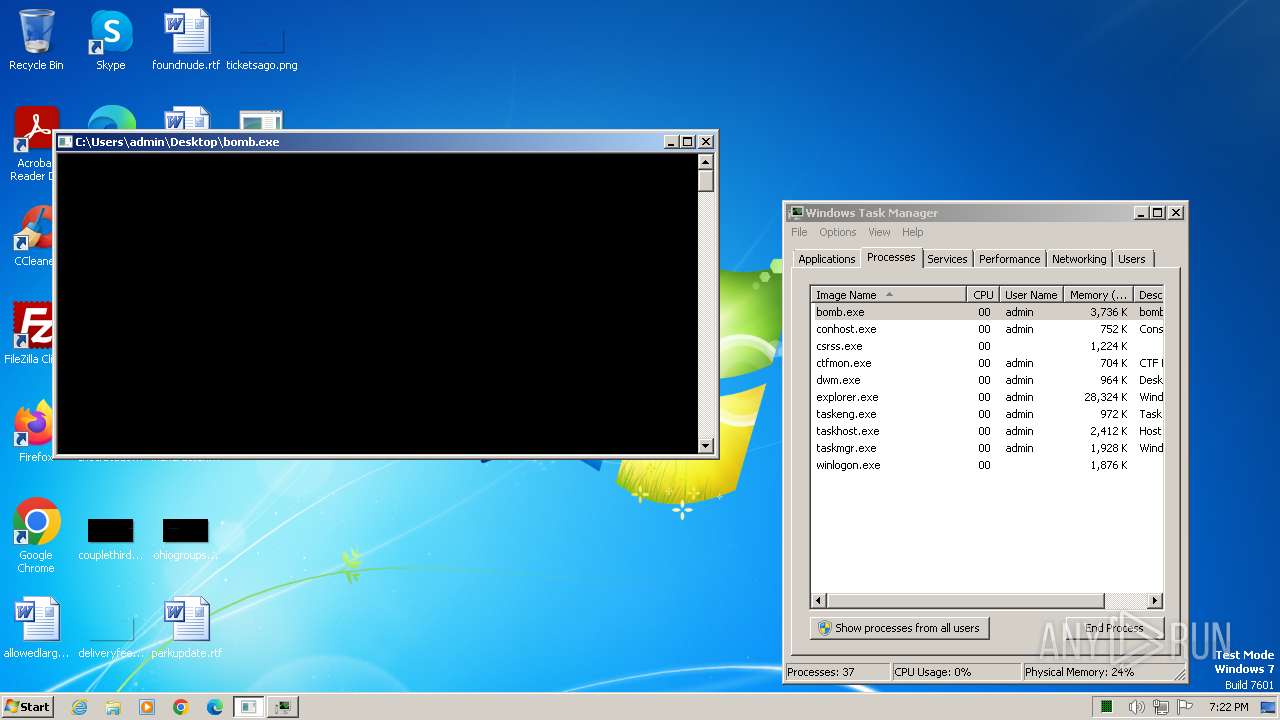This screenshot has width=1280, height=720.
Task: Sort processes by Memory column
Action: pyautogui.click(x=1098, y=295)
